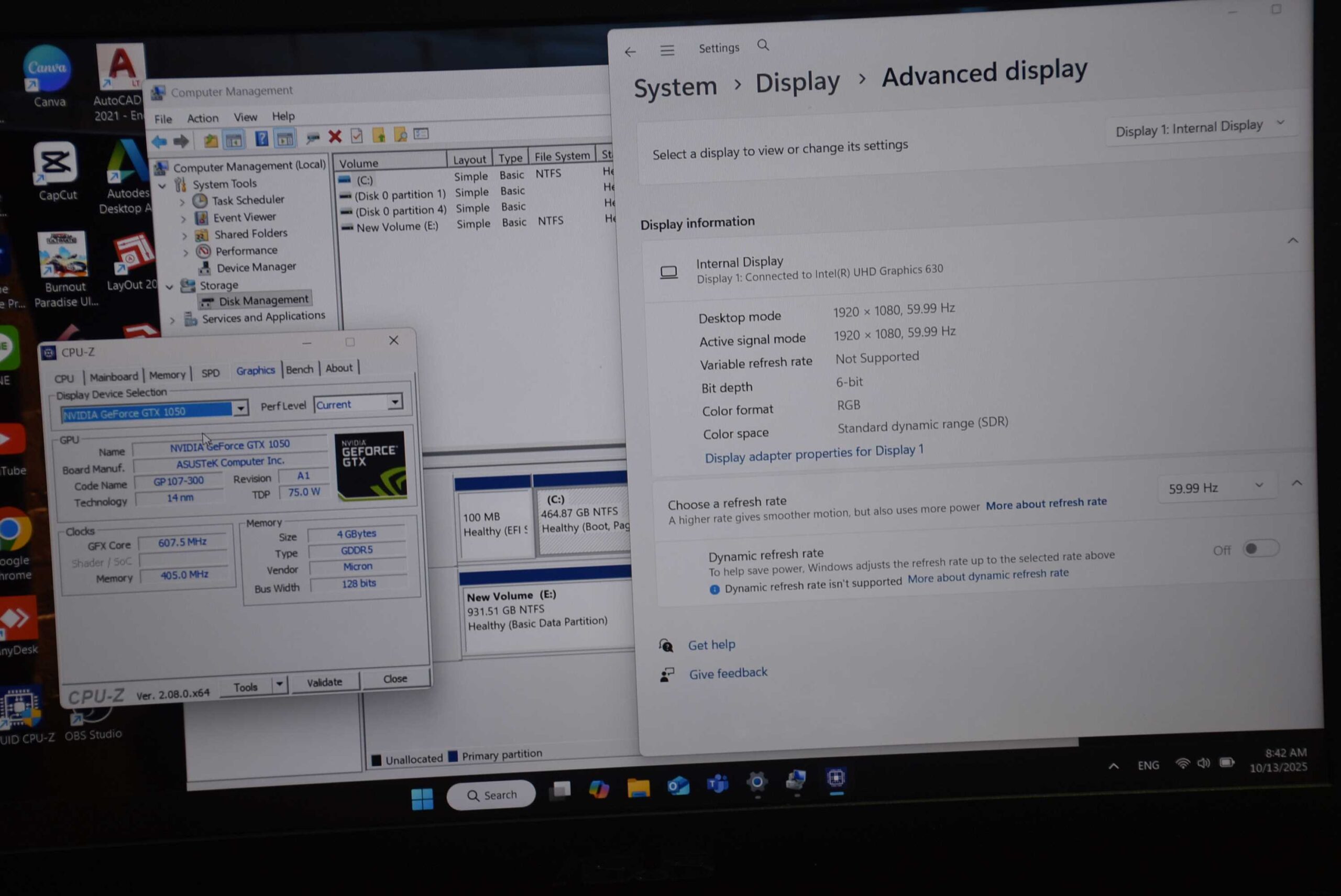Screen dimensions: 1341x896
Task: Collapse the Storage tree node
Action: pyautogui.click(x=169, y=287)
